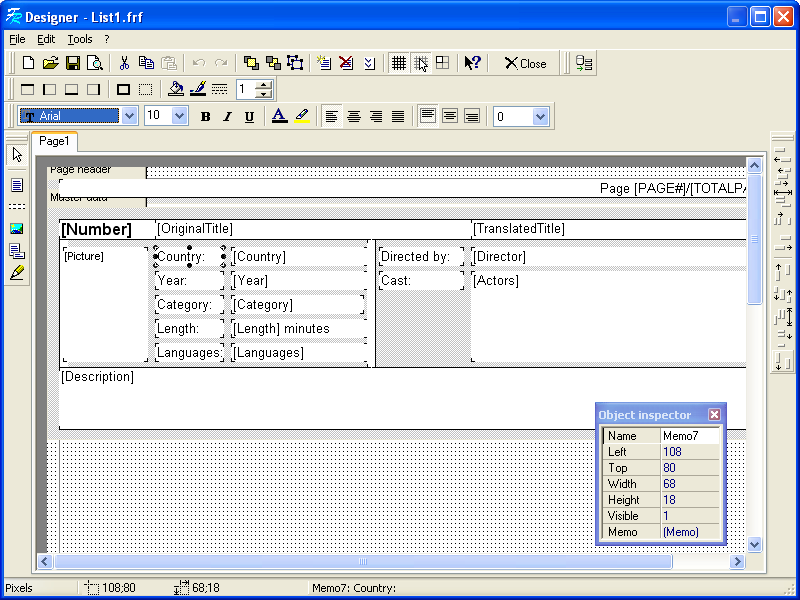Click the font color button

click(279, 116)
